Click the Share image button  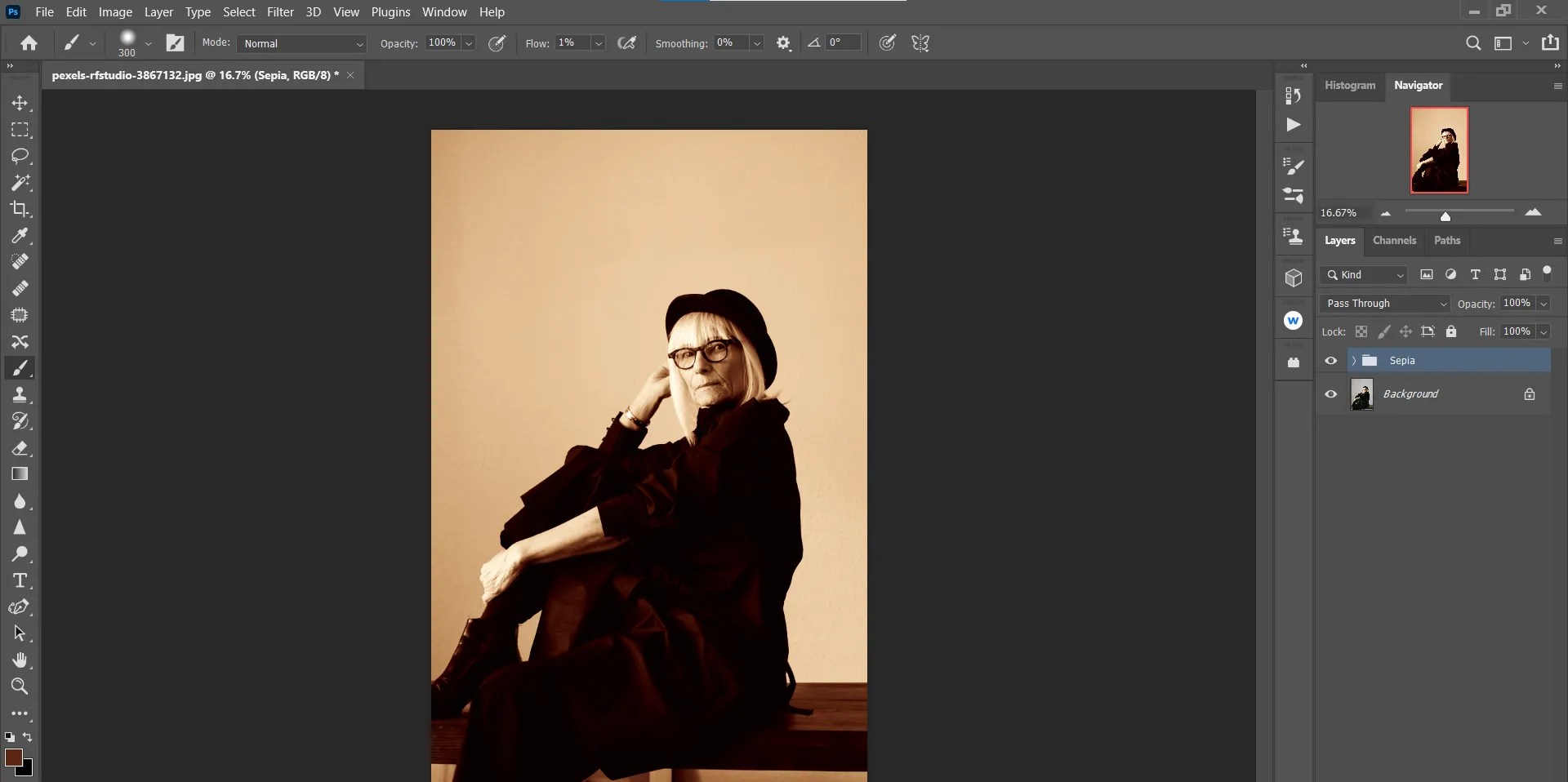coord(1550,42)
